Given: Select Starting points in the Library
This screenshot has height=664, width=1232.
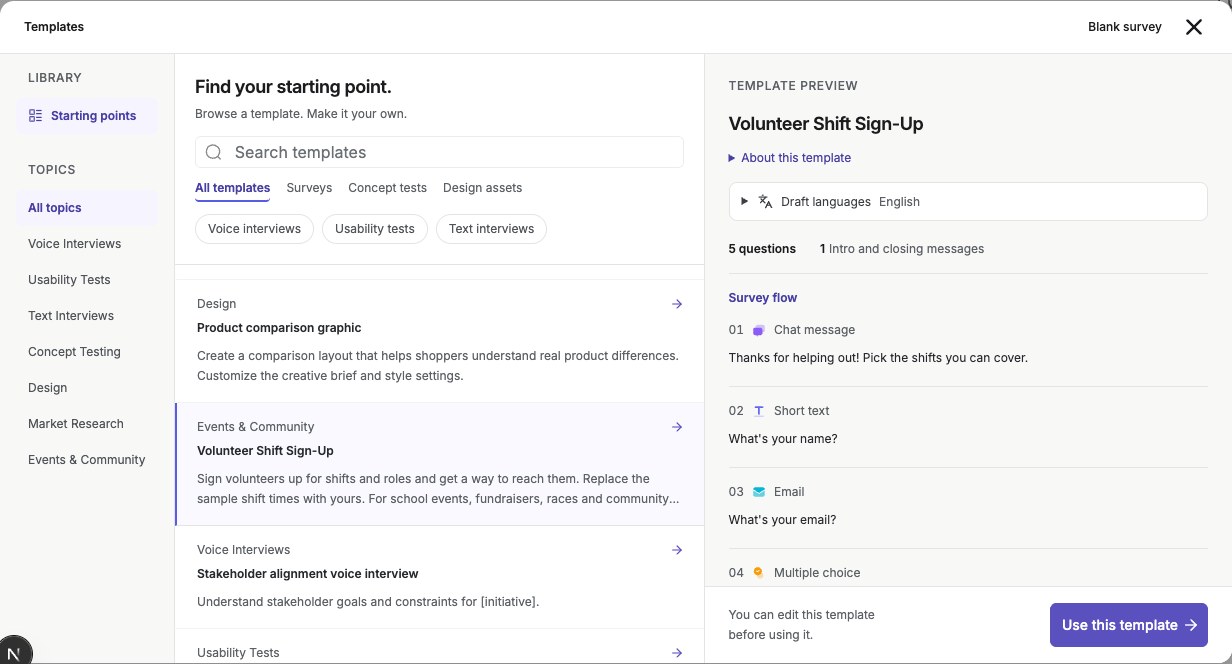Looking at the screenshot, I should tap(87, 116).
